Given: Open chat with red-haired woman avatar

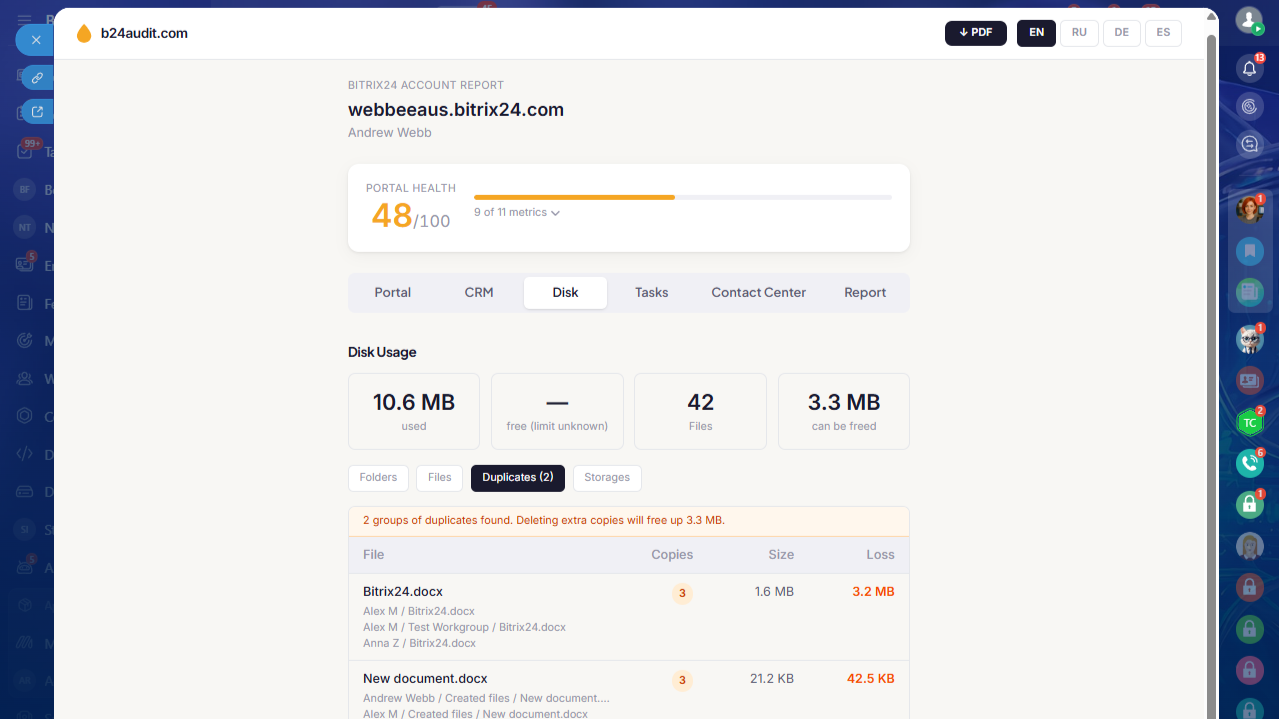Looking at the screenshot, I should coord(1249,209).
